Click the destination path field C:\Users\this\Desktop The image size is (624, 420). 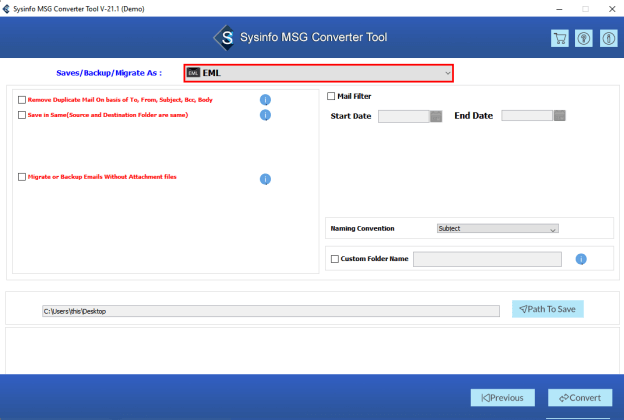[x=271, y=311]
